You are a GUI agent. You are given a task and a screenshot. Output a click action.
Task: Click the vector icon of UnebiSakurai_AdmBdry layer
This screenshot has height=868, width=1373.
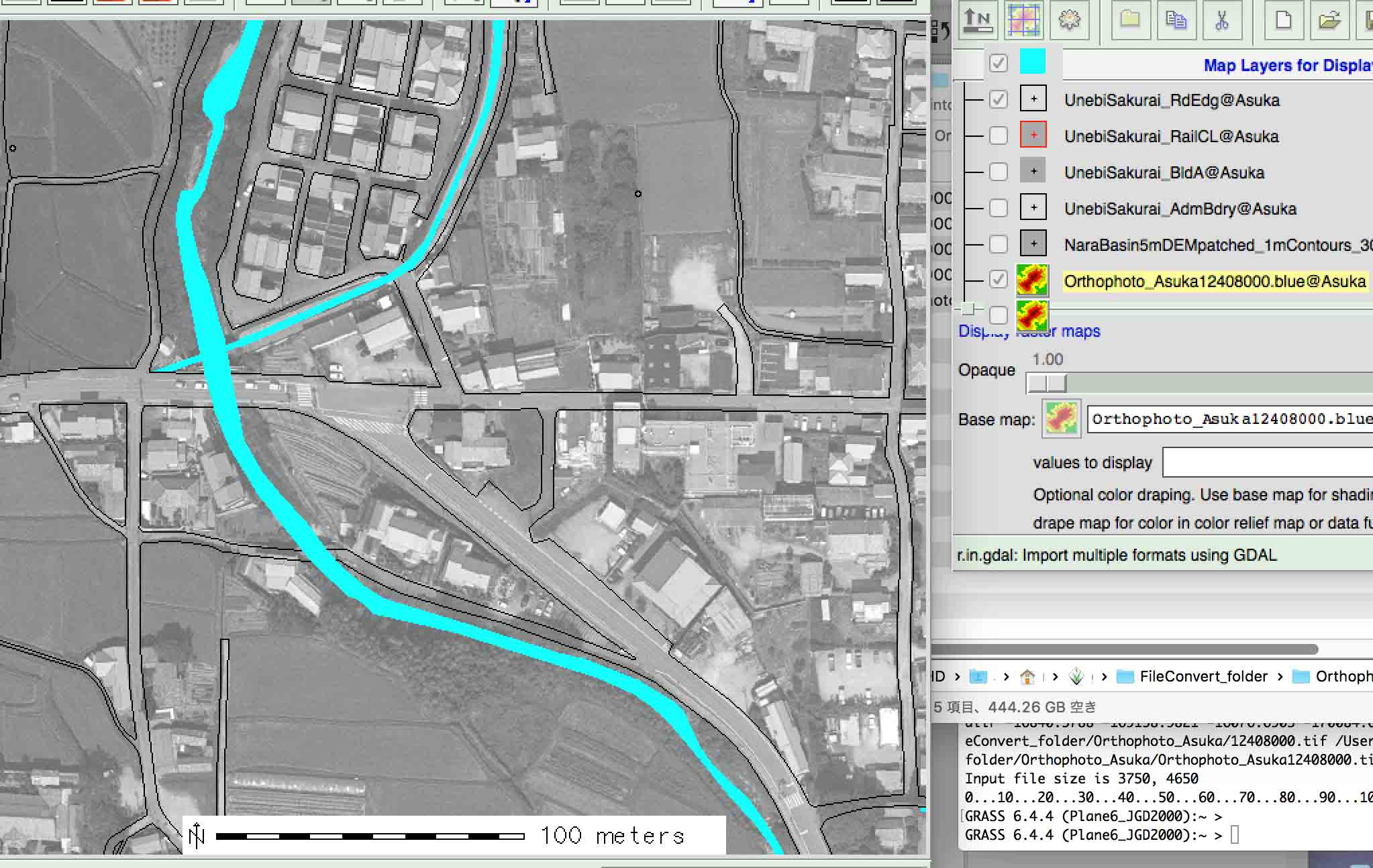tap(1033, 208)
